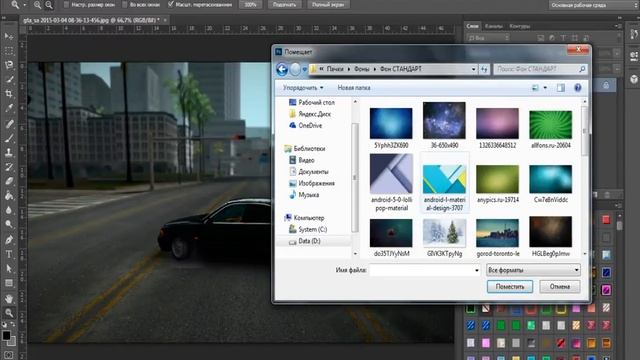Click the foreground color swatch
The image size is (640, 360).
(6, 336)
